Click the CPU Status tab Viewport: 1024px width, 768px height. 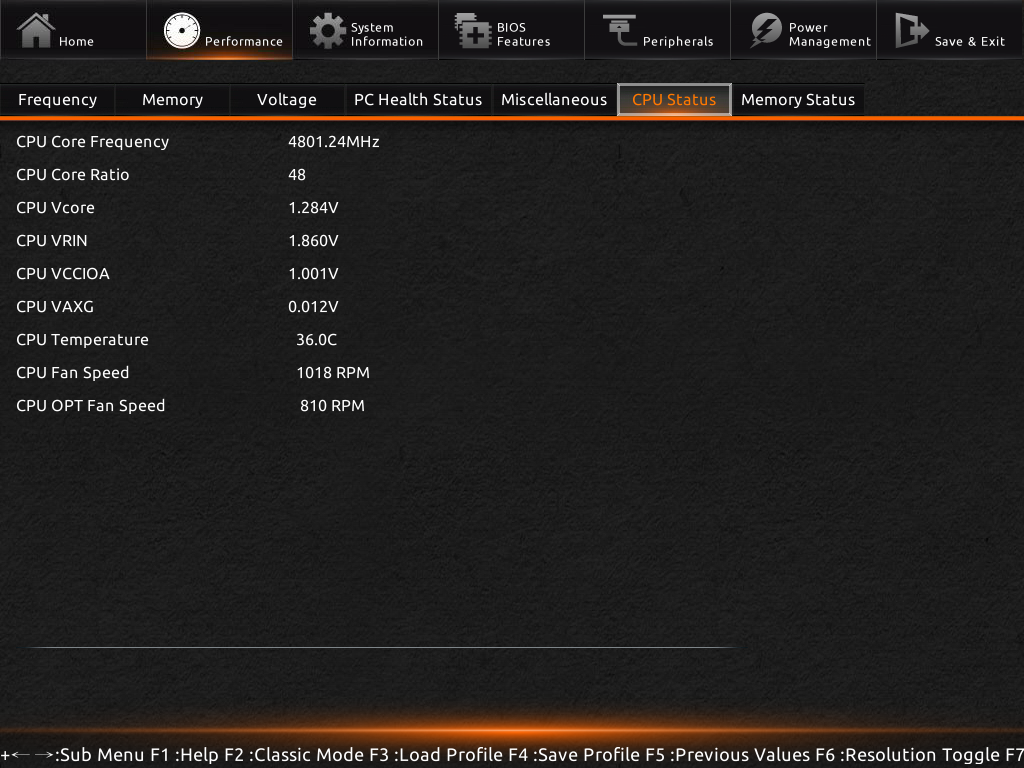click(674, 100)
